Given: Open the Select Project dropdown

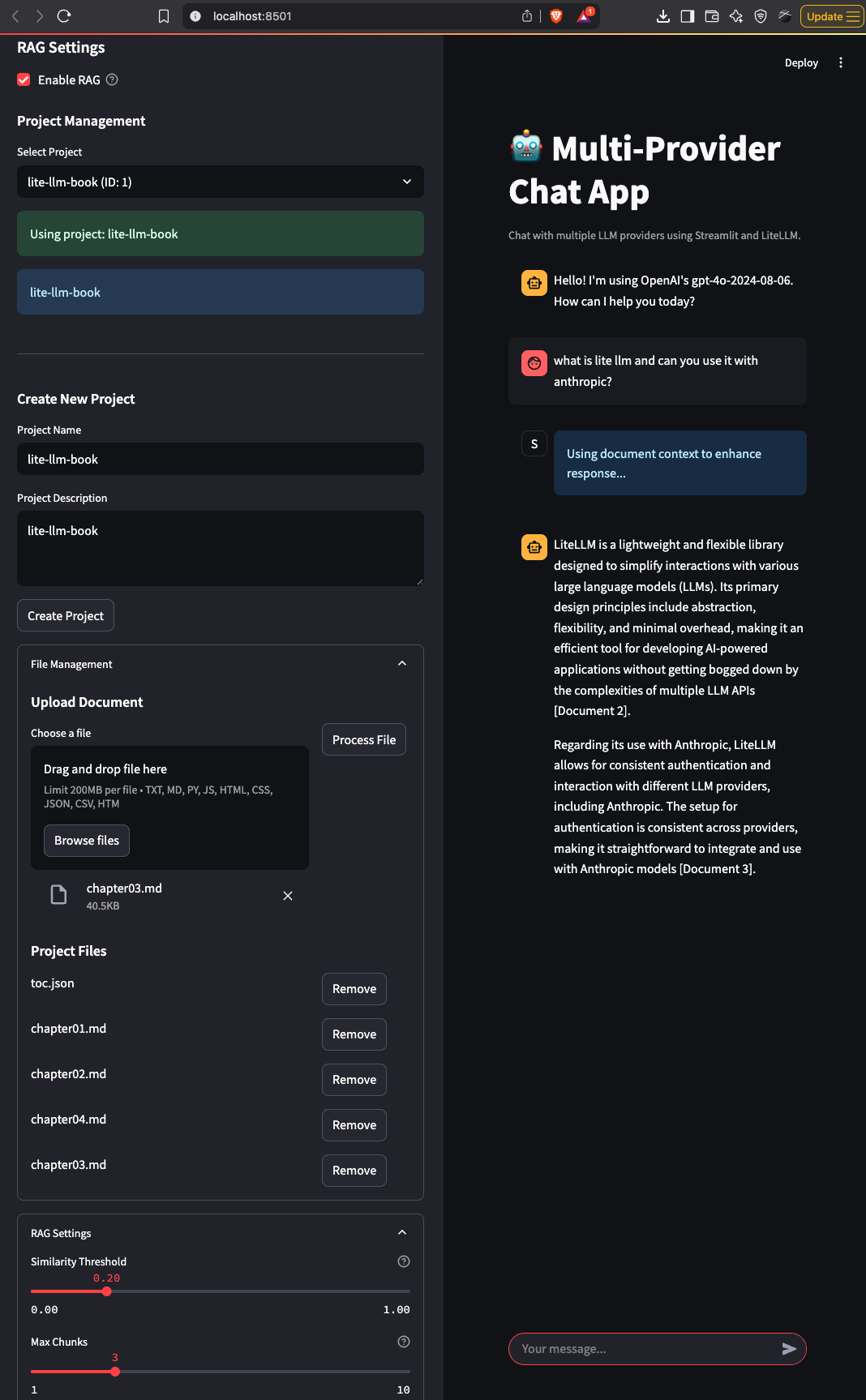Looking at the screenshot, I should 221,182.
